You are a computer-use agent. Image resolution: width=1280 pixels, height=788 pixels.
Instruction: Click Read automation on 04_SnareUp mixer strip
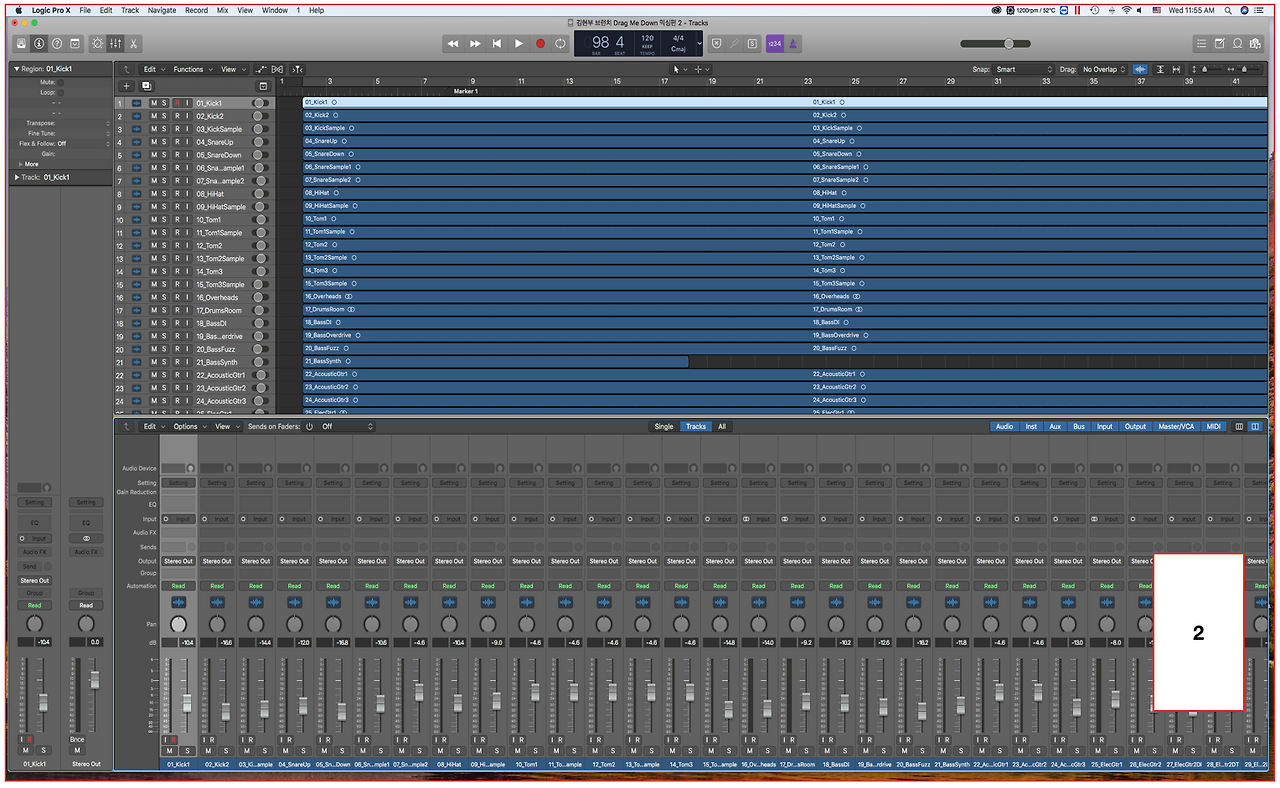294,586
